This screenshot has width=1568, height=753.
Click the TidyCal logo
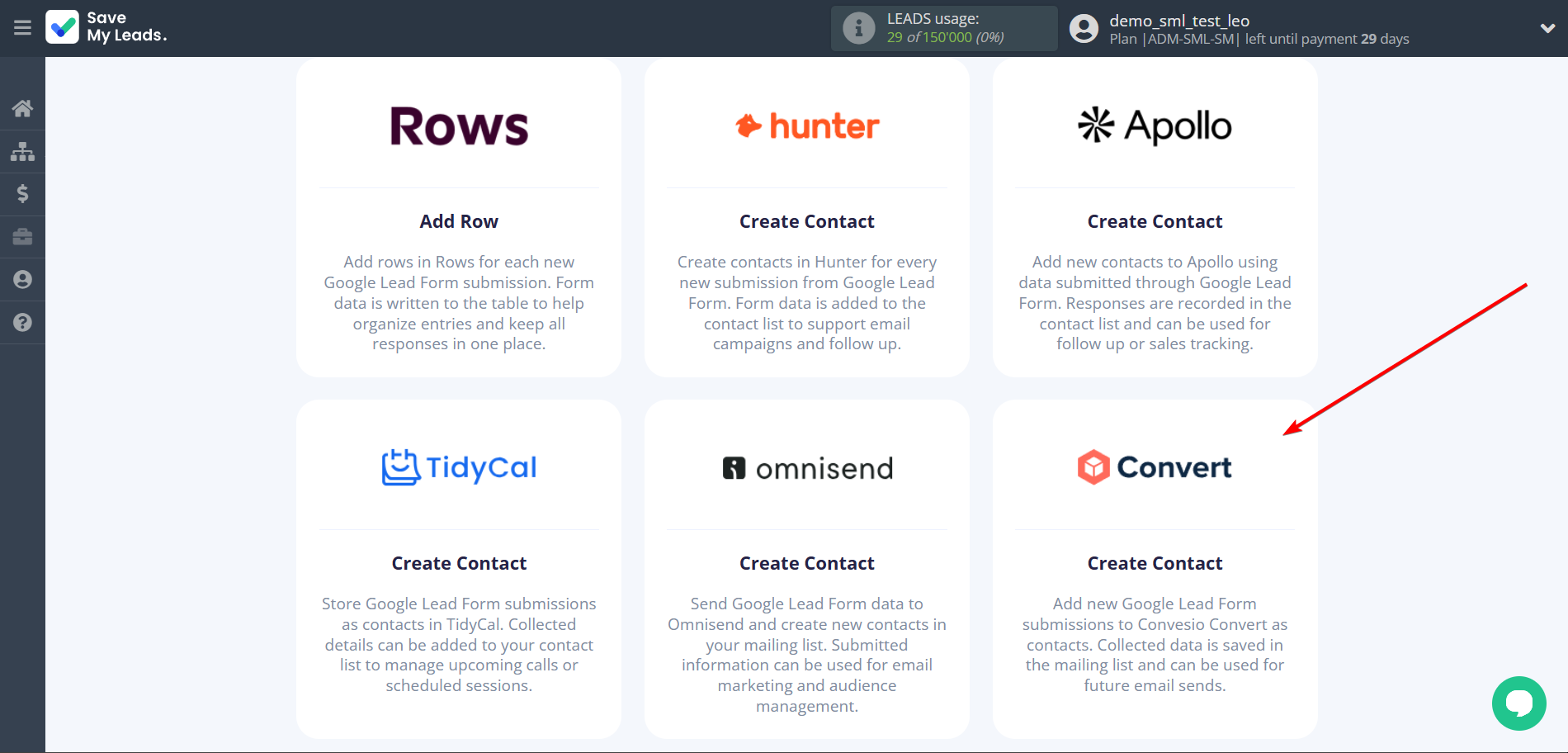pyautogui.click(x=459, y=467)
